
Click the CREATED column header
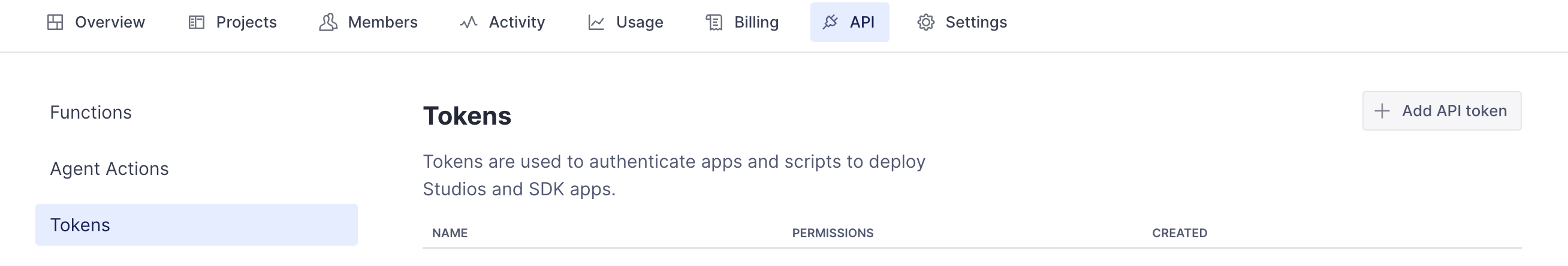[x=1179, y=233]
